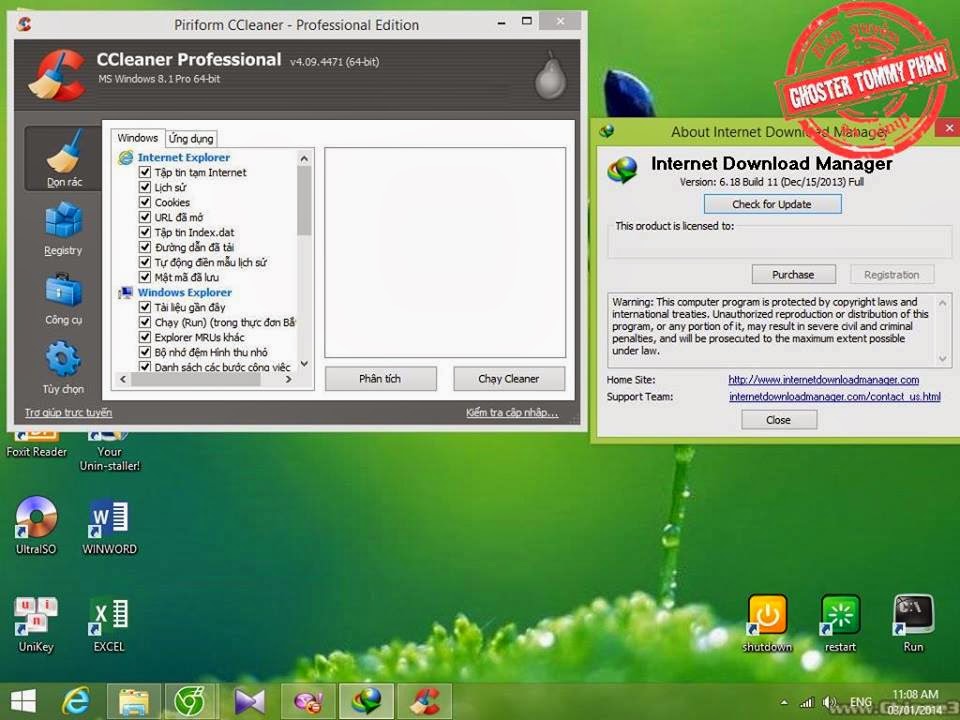960x720 pixels.
Task: Click IDM warning text scroll up arrow
Action: pyautogui.click(x=943, y=303)
